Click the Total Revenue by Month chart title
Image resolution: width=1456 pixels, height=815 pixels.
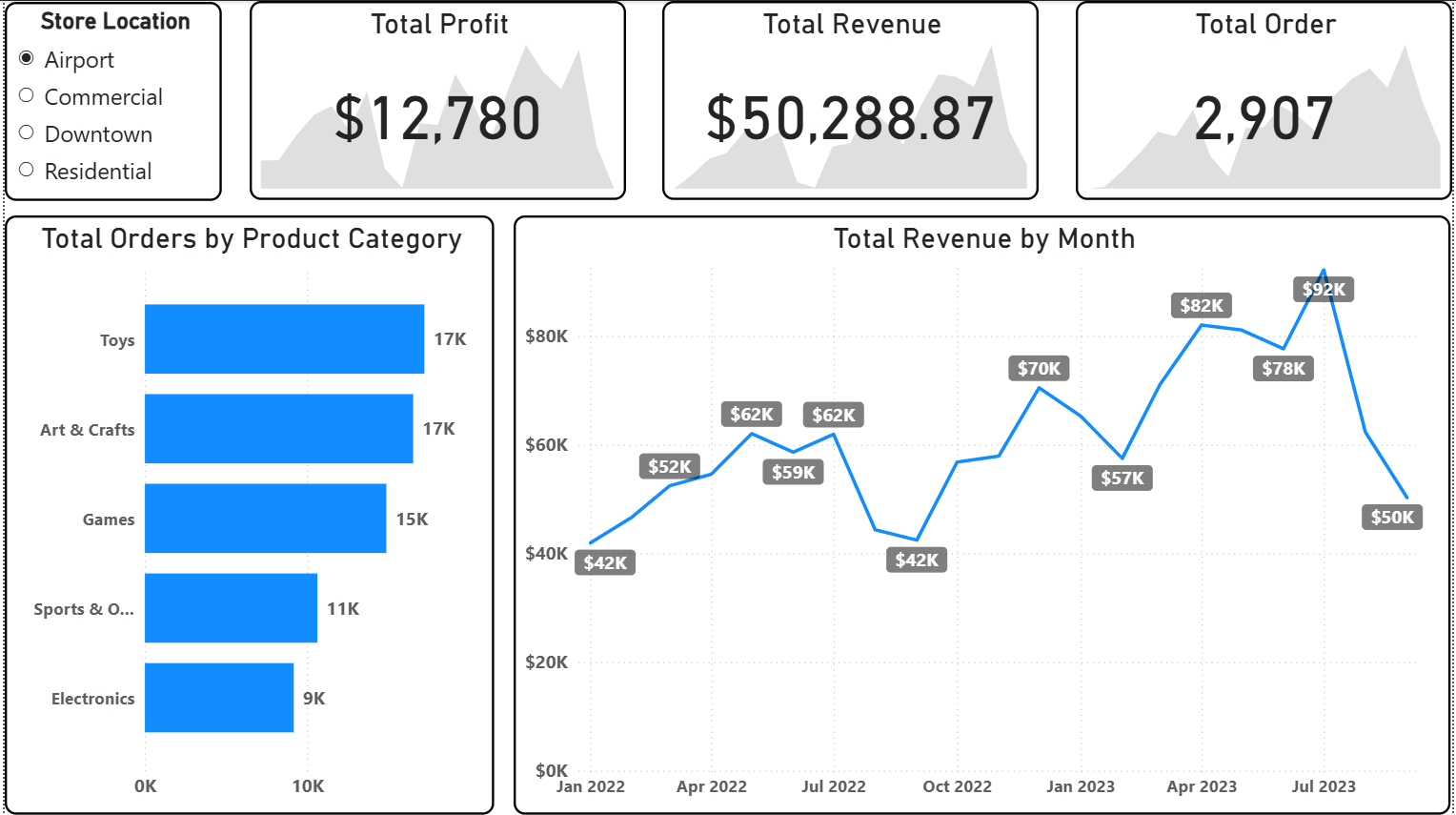click(x=983, y=238)
